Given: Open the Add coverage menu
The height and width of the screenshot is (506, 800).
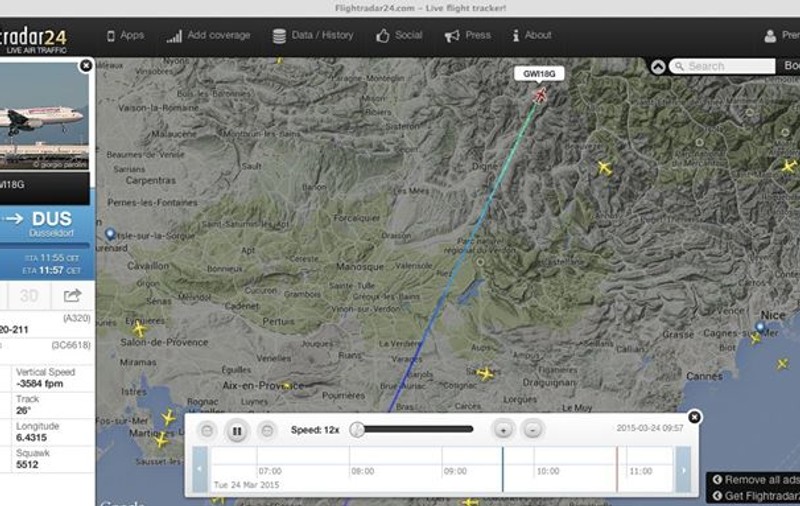Looking at the screenshot, I should 208,35.
